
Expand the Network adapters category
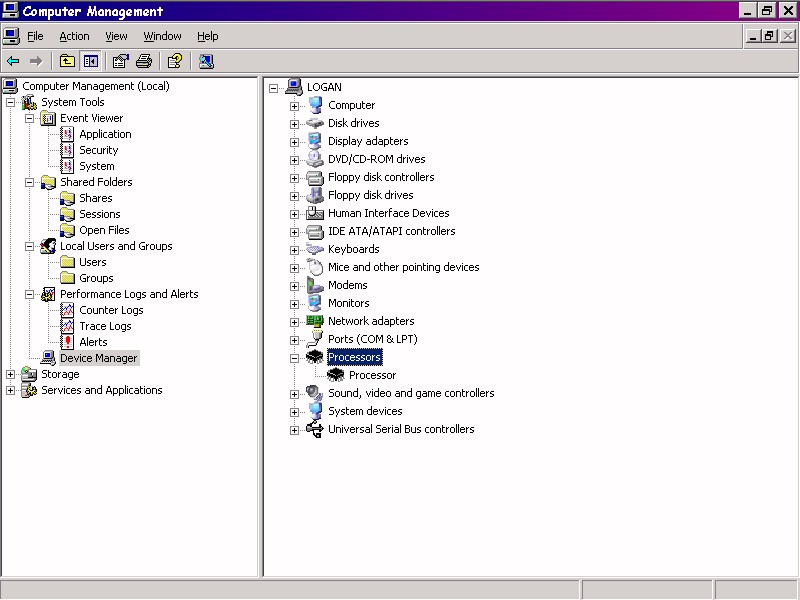pos(294,322)
